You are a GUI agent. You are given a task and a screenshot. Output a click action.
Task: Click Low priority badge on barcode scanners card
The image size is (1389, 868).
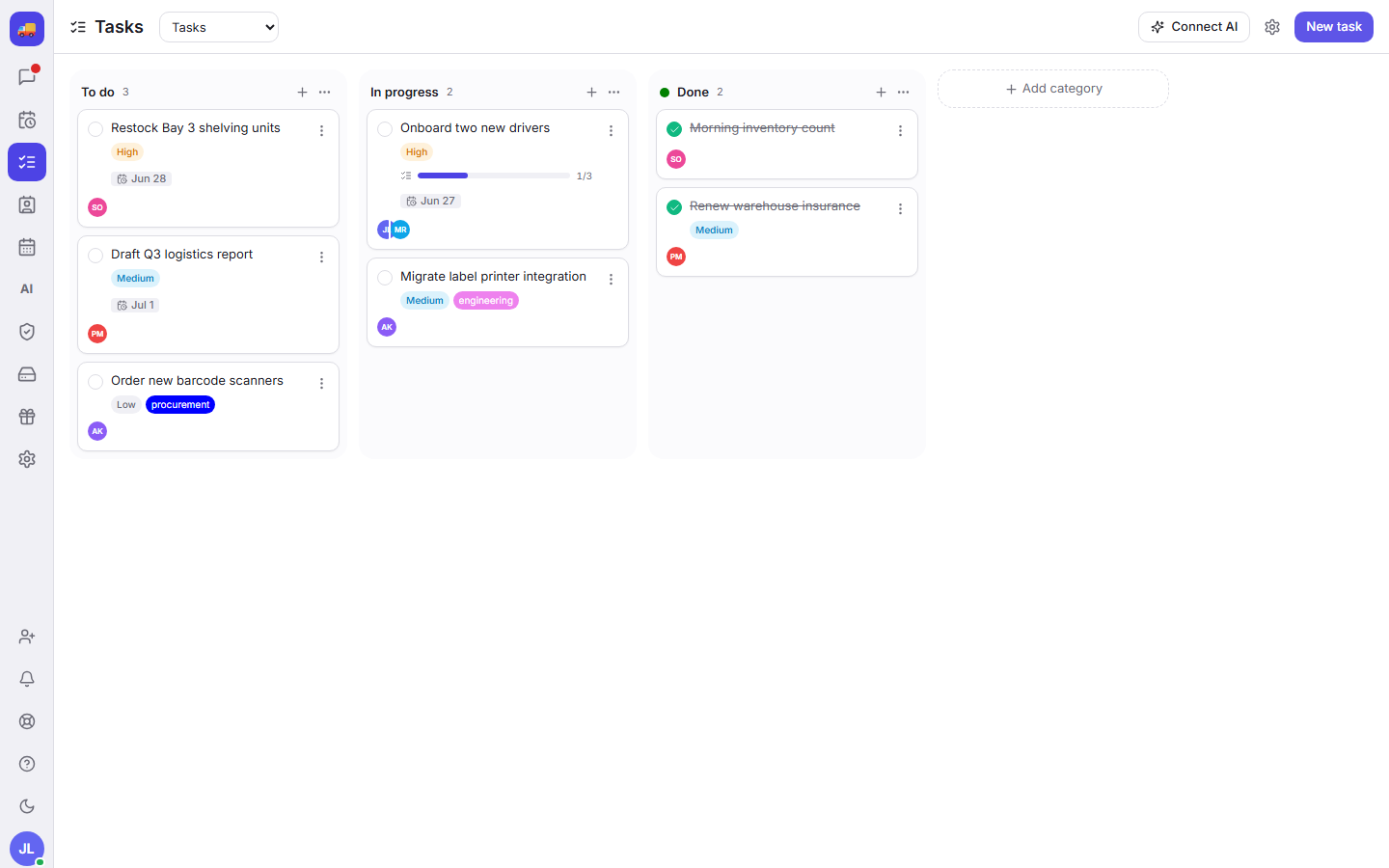(126, 405)
